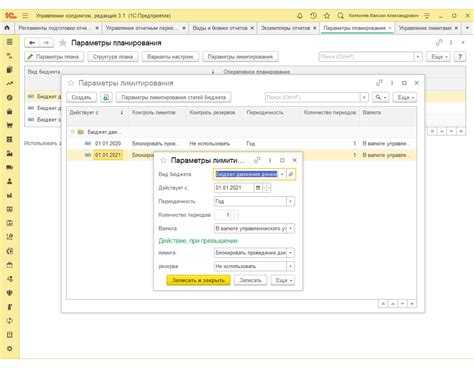Switch to Регламенты подготовки отчетности tab

pyautogui.click(x=53, y=28)
